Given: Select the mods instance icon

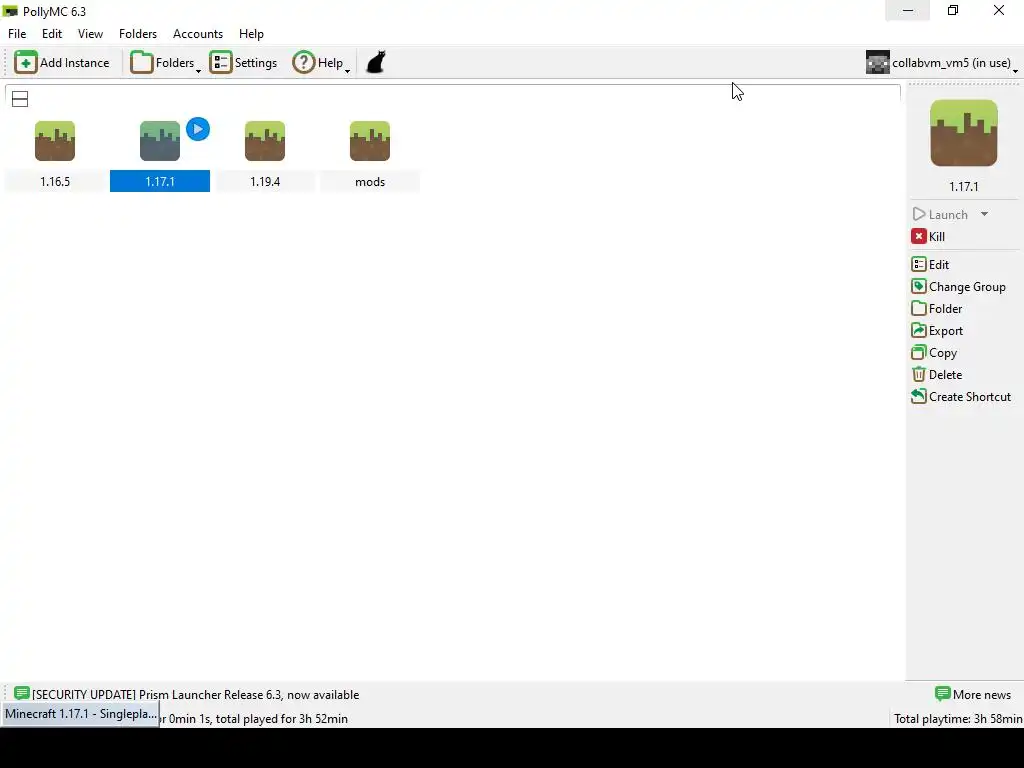Looking at the screenshot, I should click(370, 141).
